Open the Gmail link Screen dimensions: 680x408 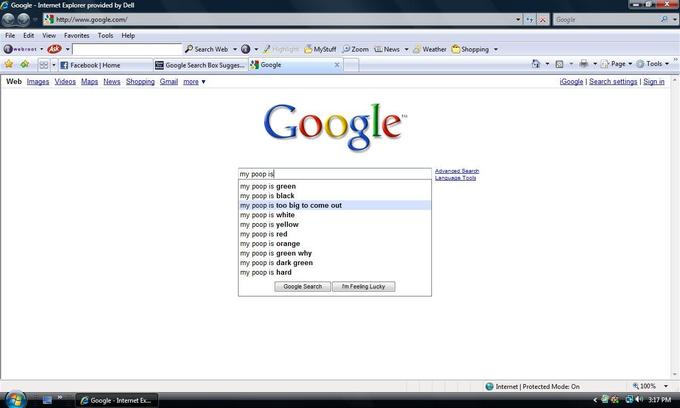169,82
